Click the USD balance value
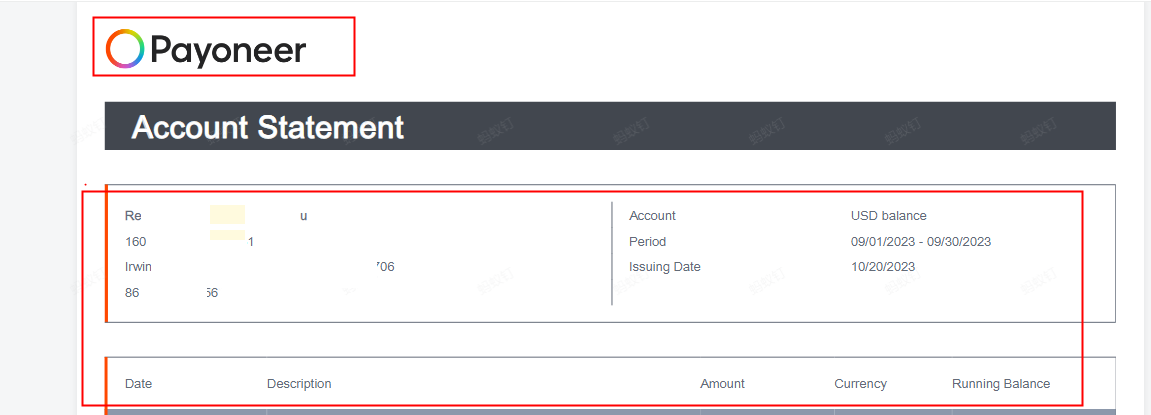 pos(888,216)
